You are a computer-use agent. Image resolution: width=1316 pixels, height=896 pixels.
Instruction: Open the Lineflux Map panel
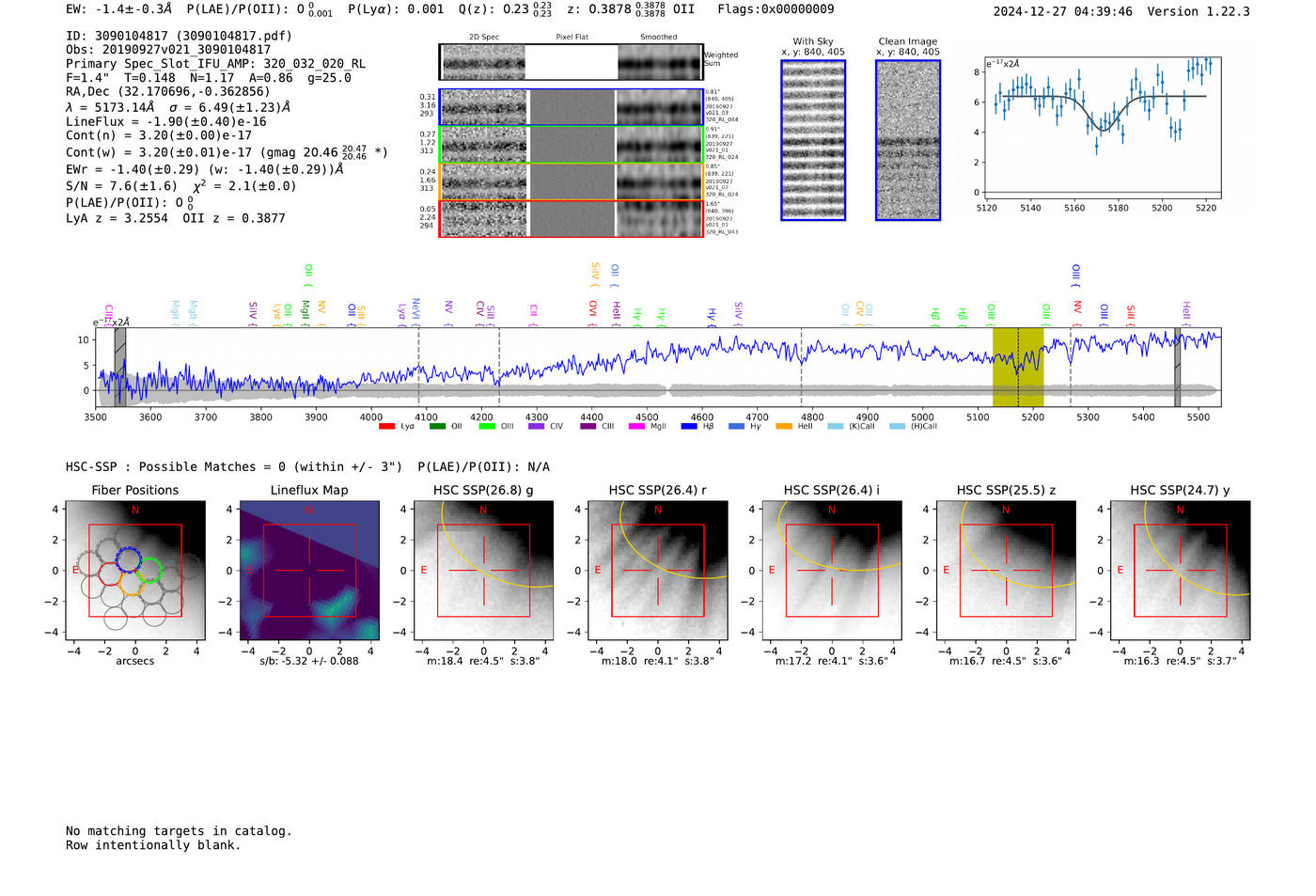pos(309,571)
